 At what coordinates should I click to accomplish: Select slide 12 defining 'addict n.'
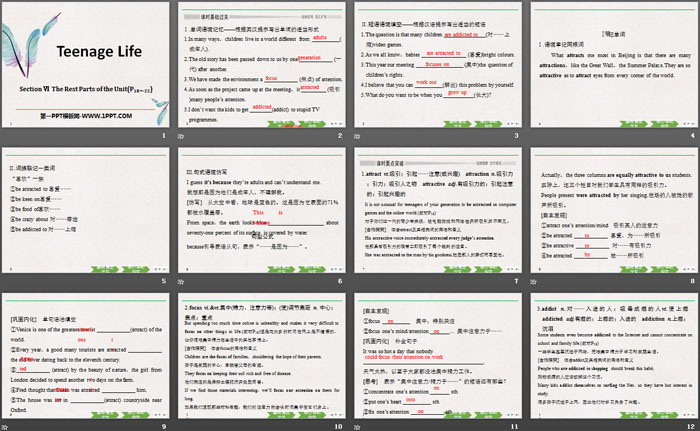(611, 355)
